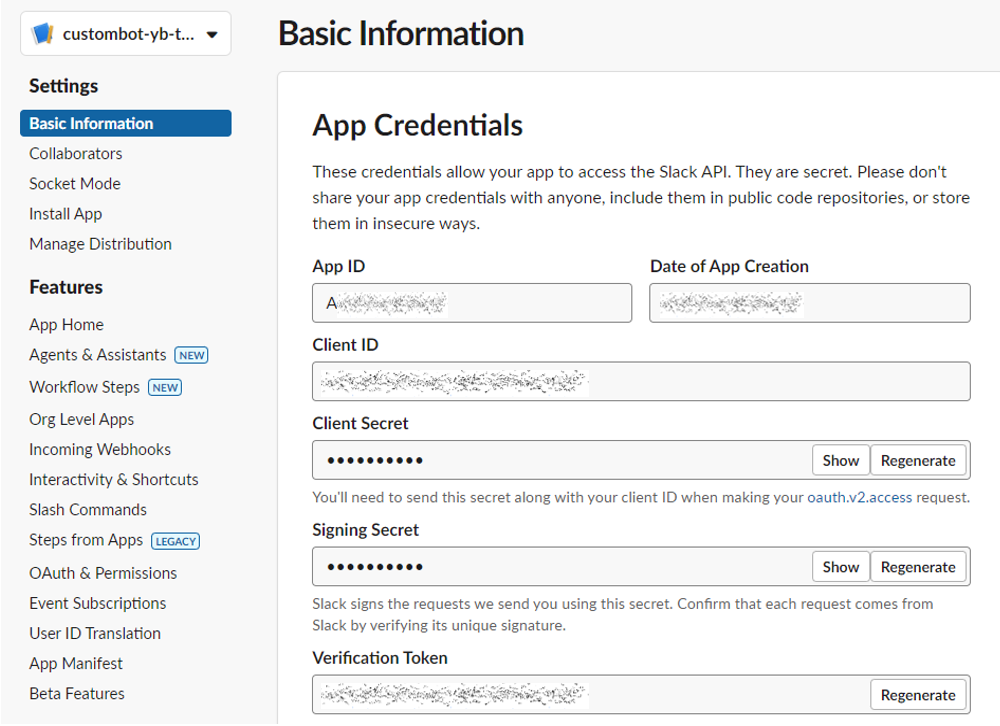Viewport: 1000px width, 726px height.
Task: Go to Socket Mode settings
Action: (x=75, y=183)
